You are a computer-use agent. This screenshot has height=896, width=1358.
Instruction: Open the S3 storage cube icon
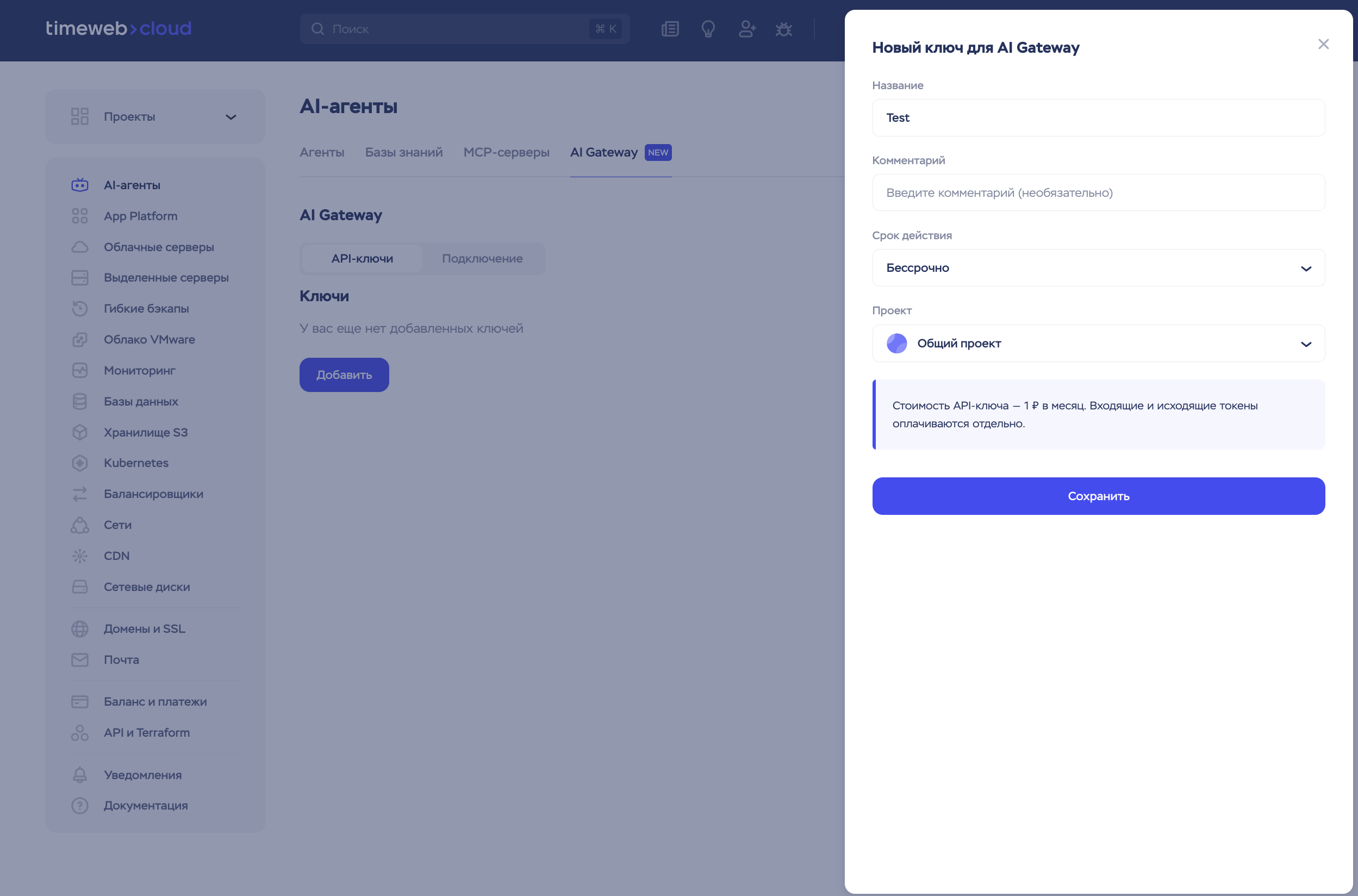[x=80, y=432]
